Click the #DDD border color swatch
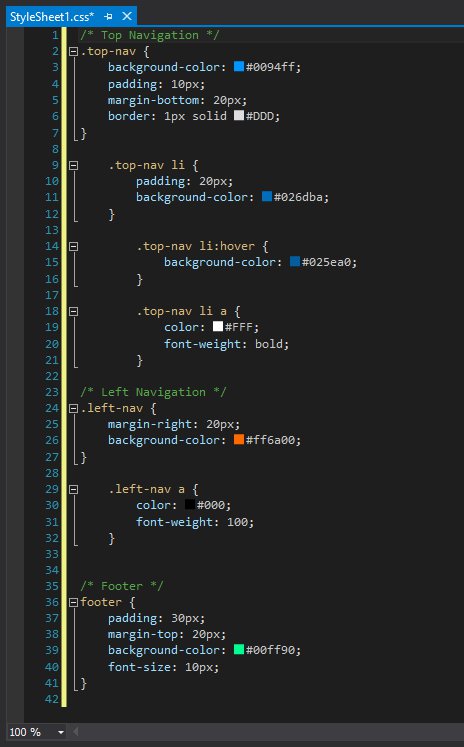Screen dimensions: 464x747 [x=239, y=115]
